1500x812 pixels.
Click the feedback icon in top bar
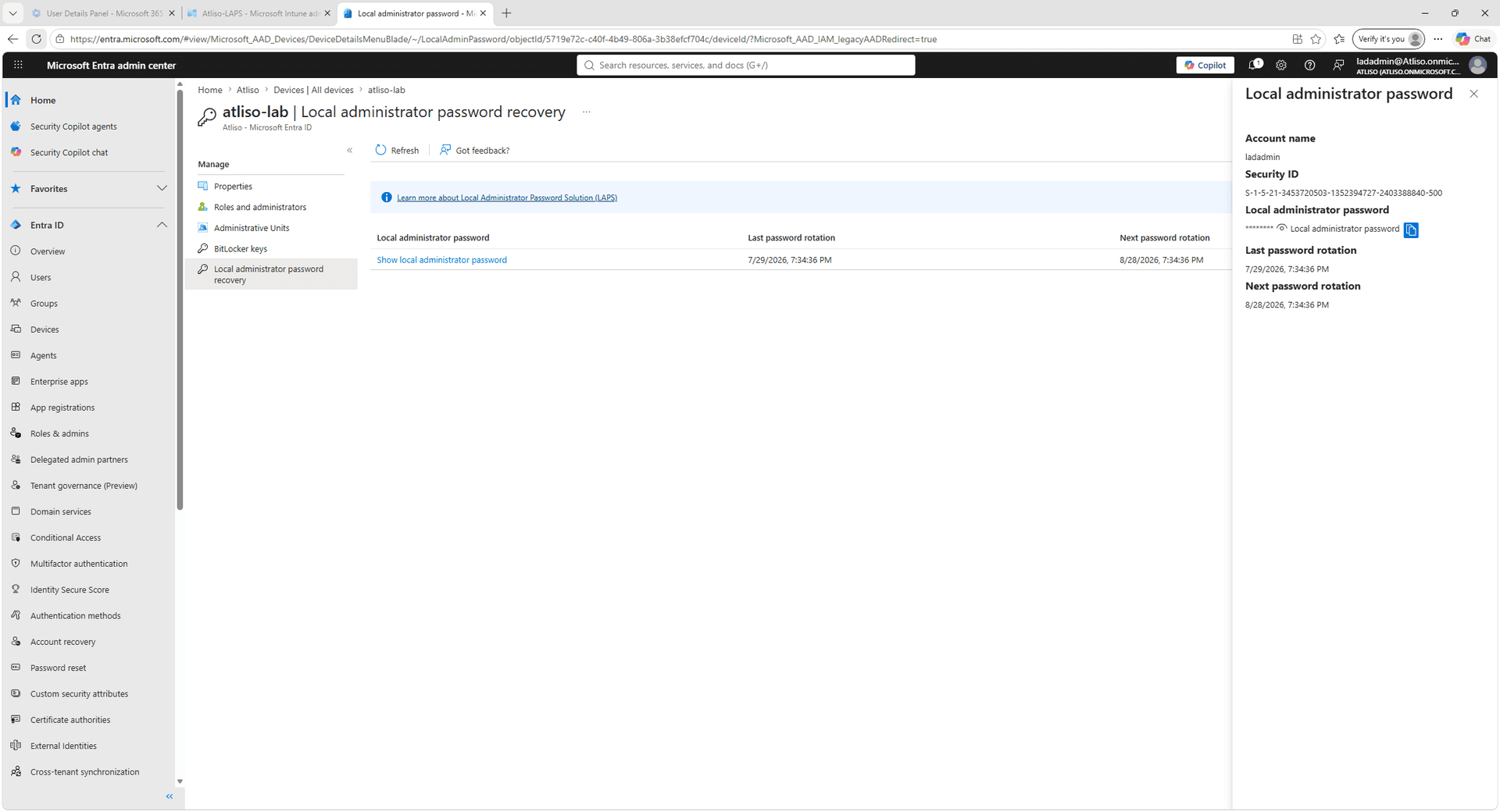1338,66
